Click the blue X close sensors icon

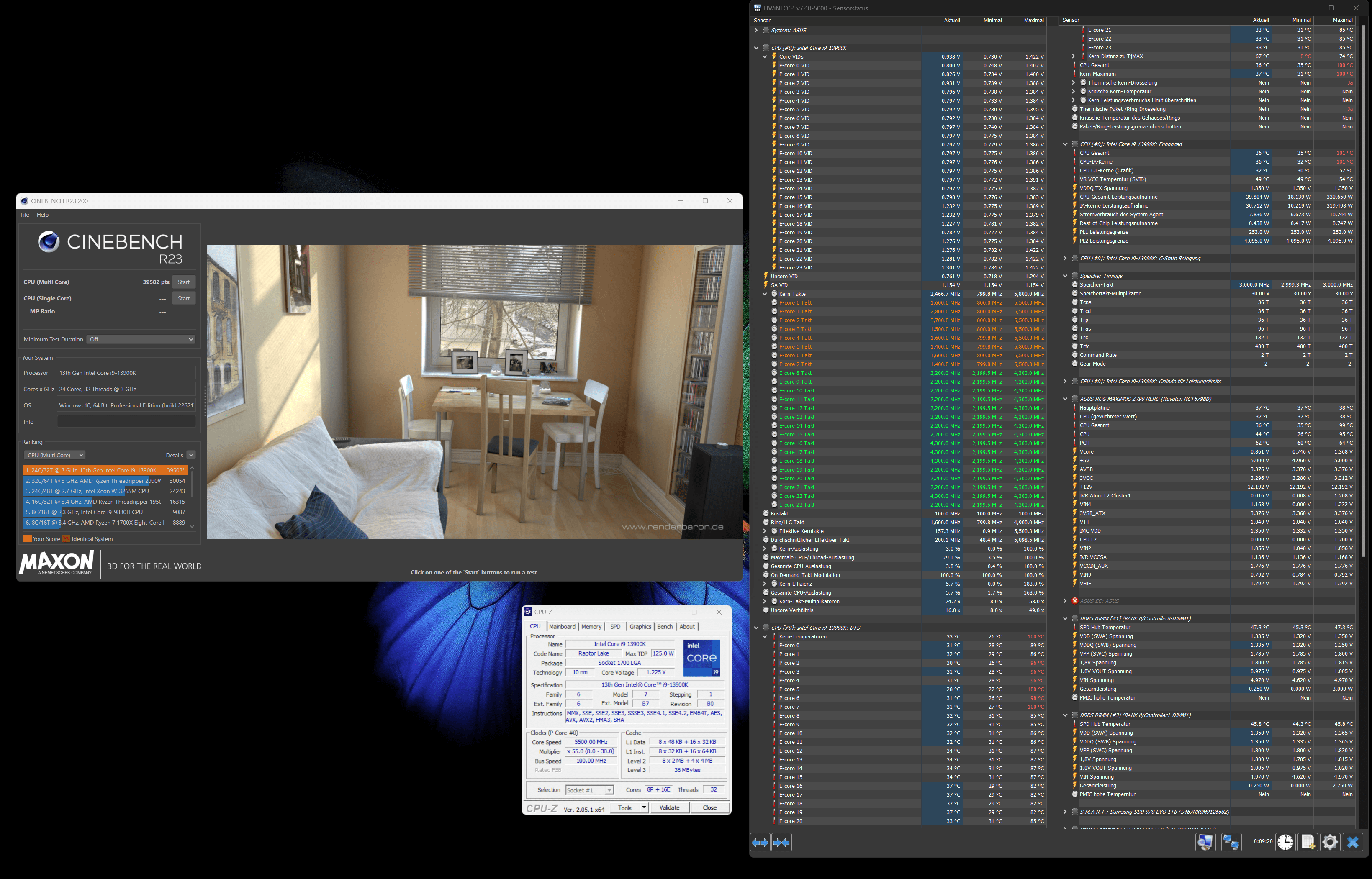point(1353,842)
